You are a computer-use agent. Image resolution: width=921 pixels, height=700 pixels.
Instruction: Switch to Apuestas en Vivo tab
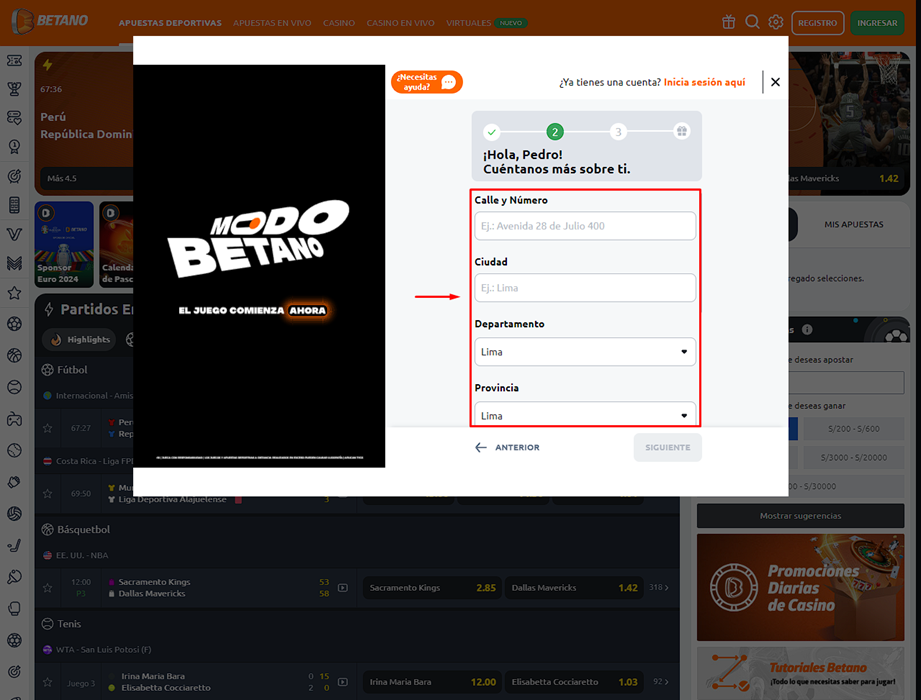272,22
